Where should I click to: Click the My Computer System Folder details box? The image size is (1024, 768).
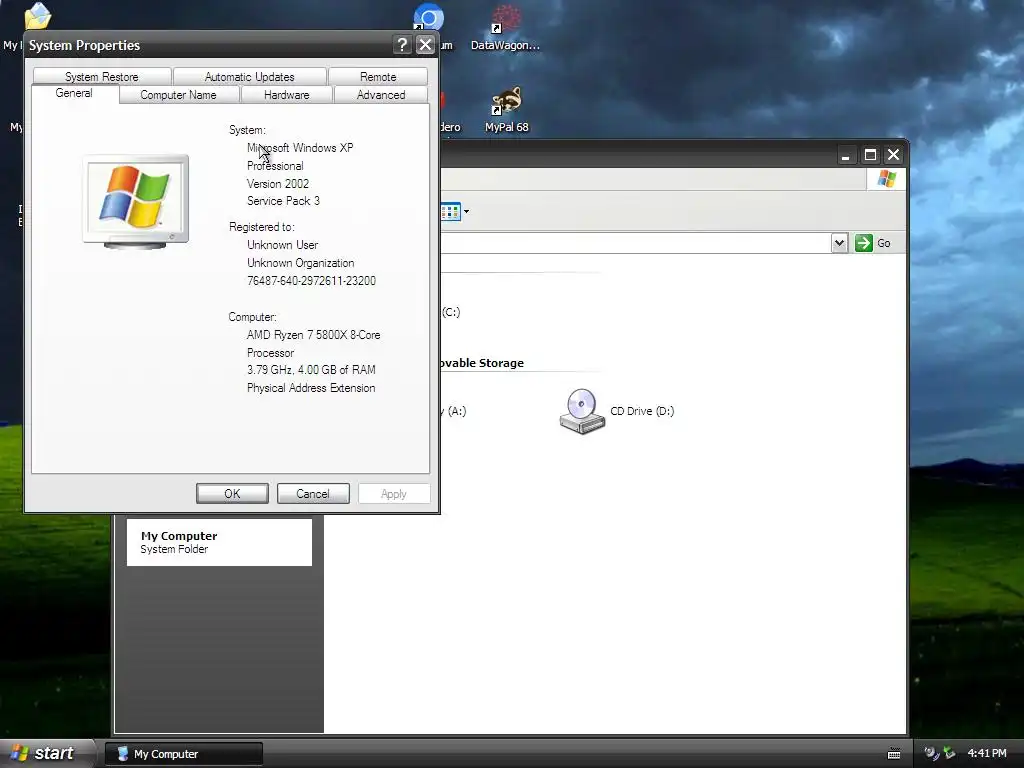[x=219, y=542]
